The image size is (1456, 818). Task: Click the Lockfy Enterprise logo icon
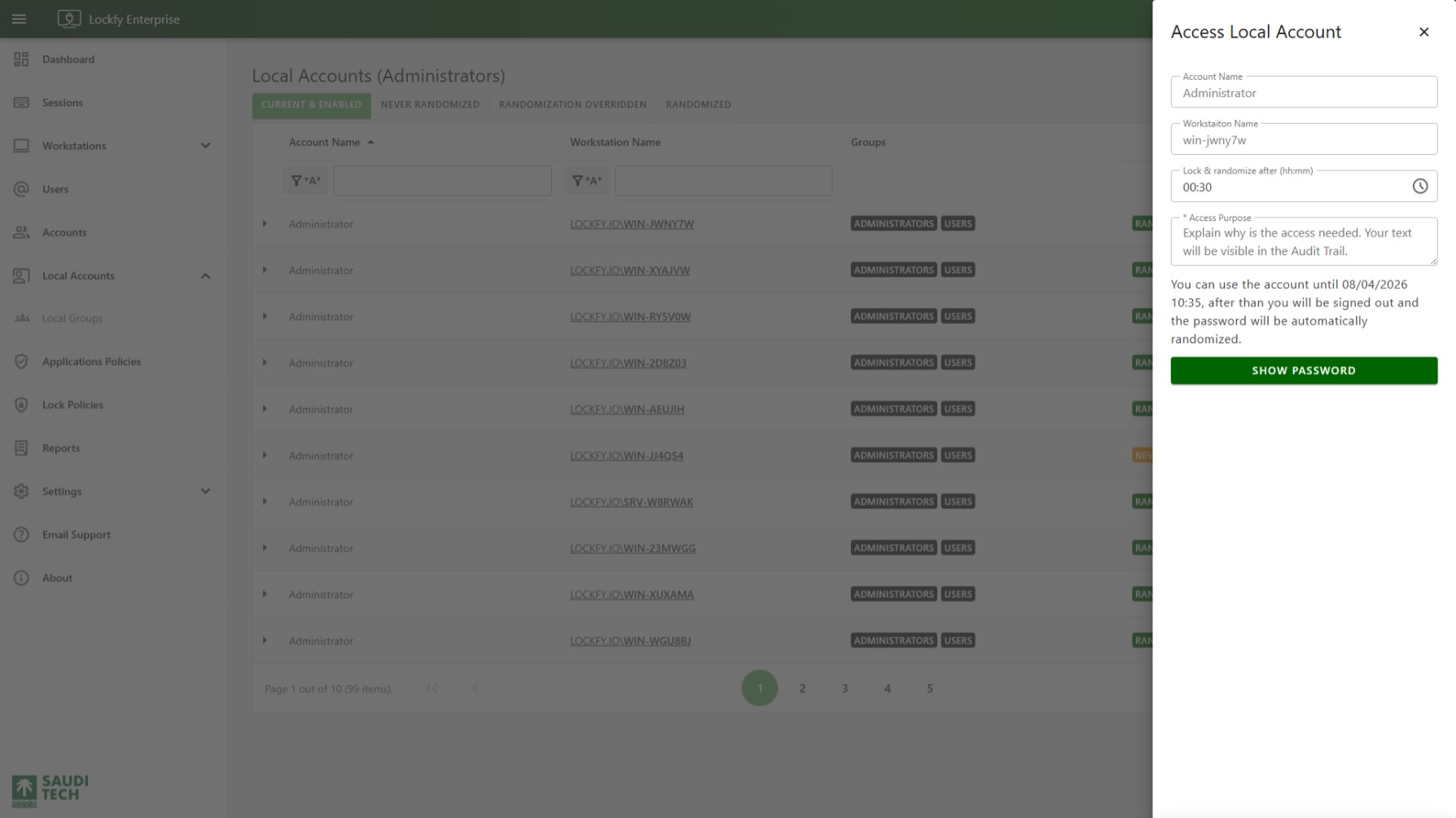(69, 19)
